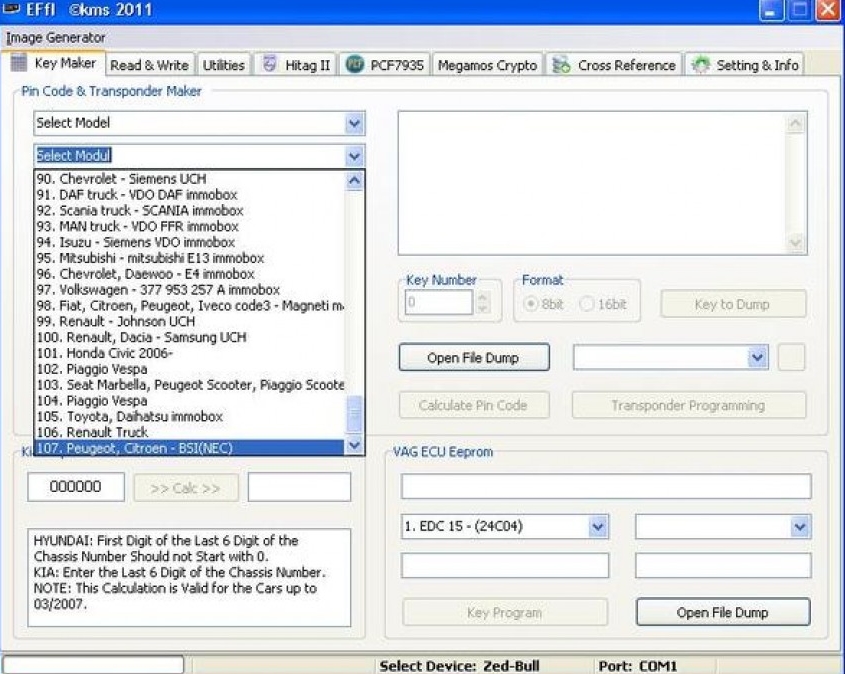Select '99. Renault - Johnson UCH'
The height and width of the screenshot is (674, 845).
click(189, 322)
